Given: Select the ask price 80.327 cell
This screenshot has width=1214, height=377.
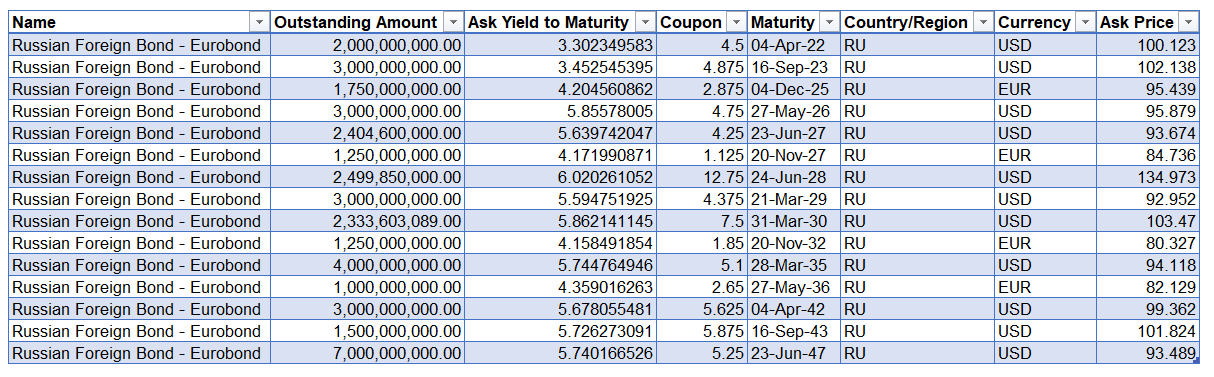Looking at the screenshot, I should 1149,243.
